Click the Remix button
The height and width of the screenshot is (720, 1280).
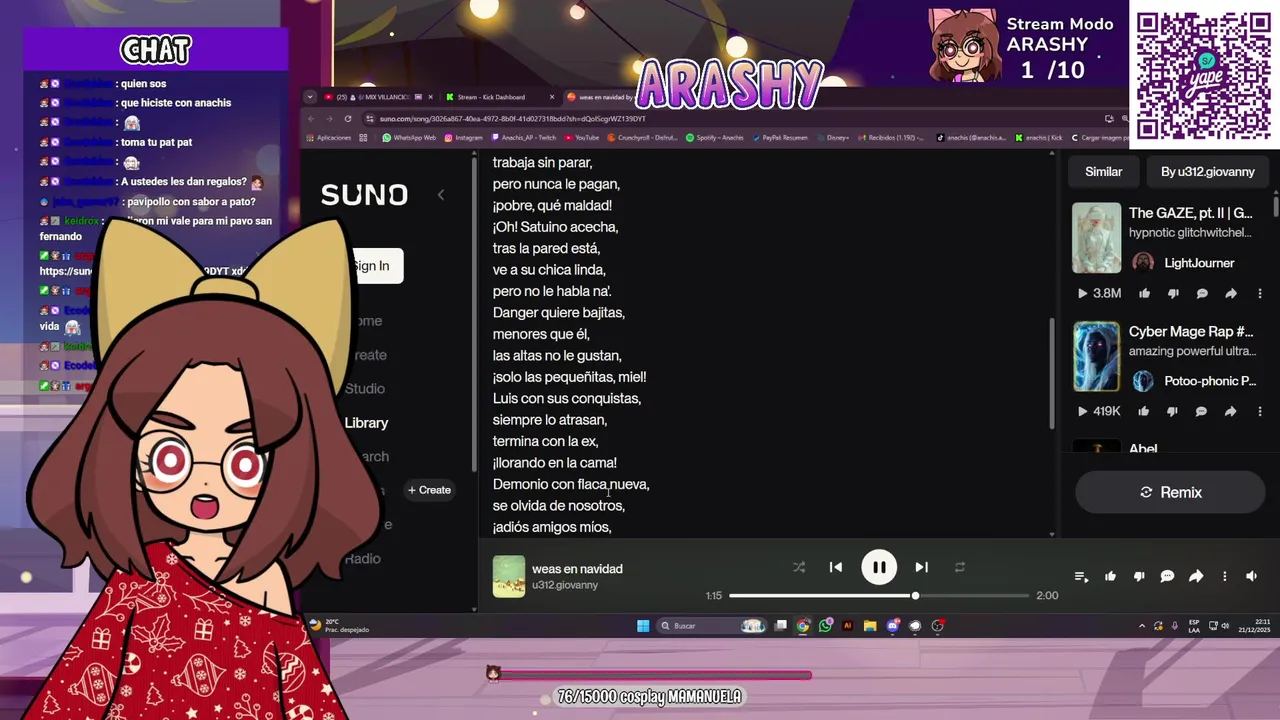(x=1171, y=492)
